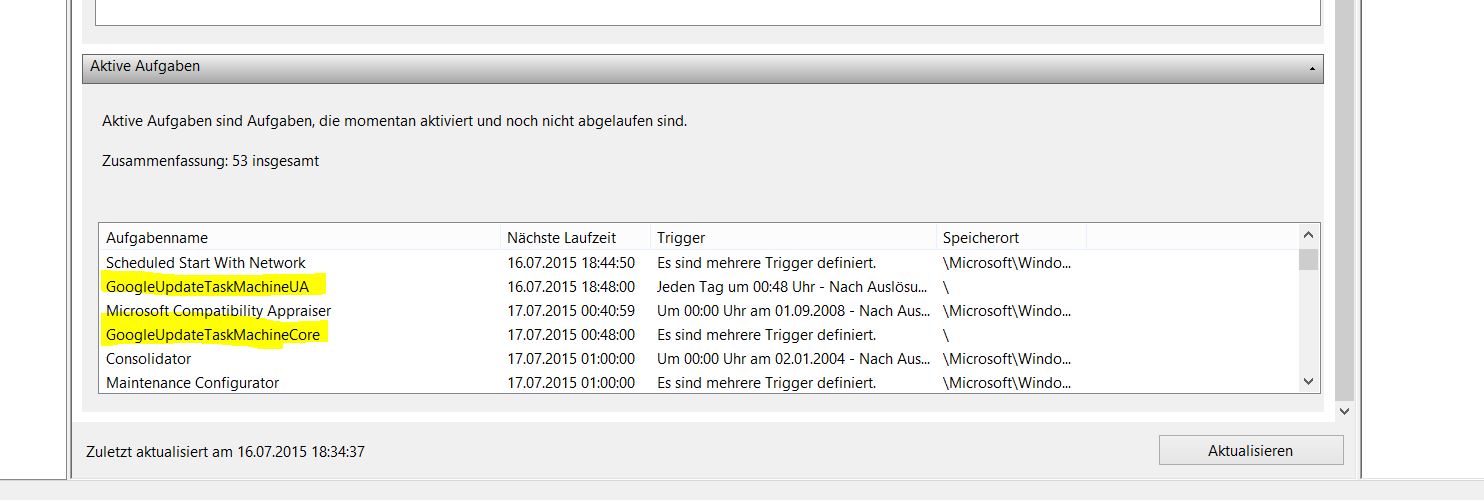Select the GoogleUpdateTaskMachineUA task

(207, 287)
